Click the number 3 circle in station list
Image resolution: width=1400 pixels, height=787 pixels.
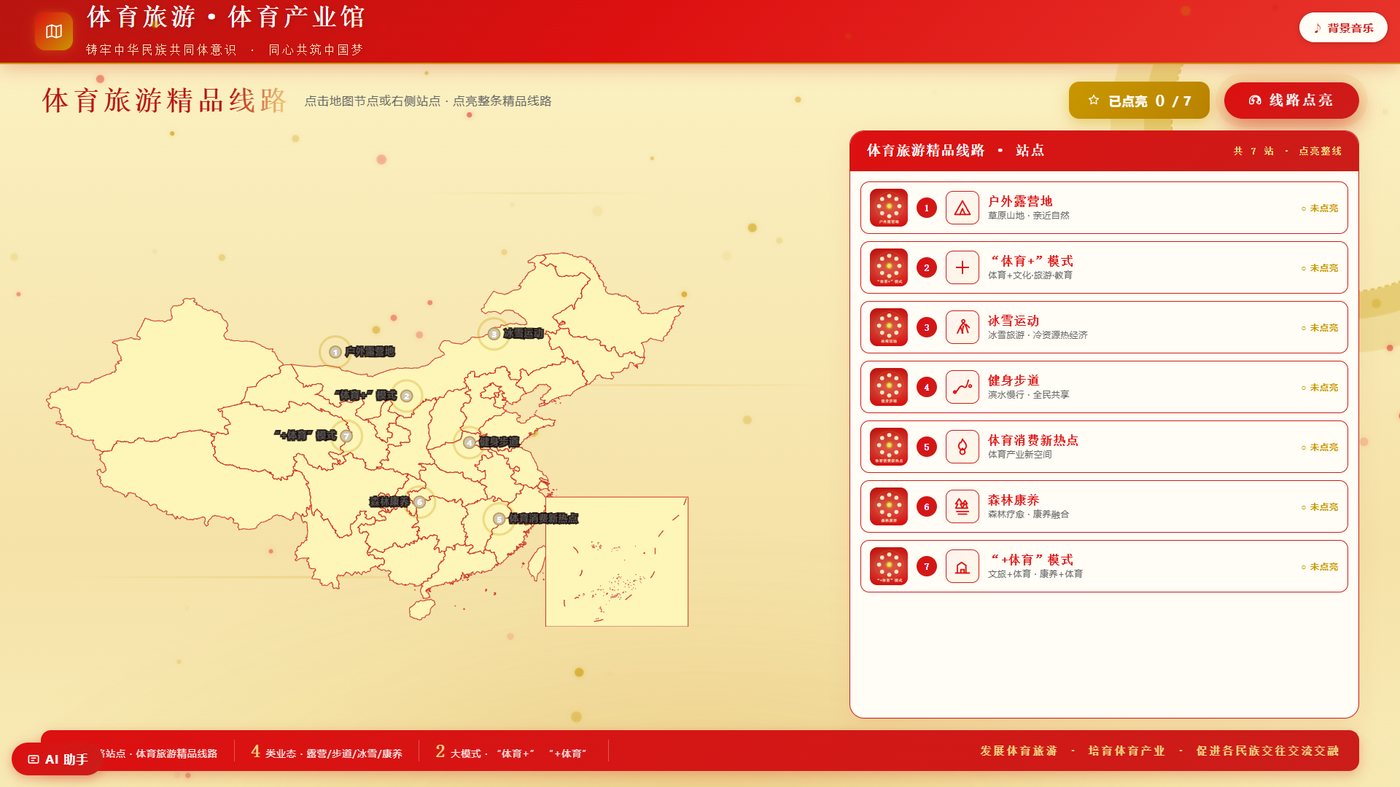click(927, 327)
